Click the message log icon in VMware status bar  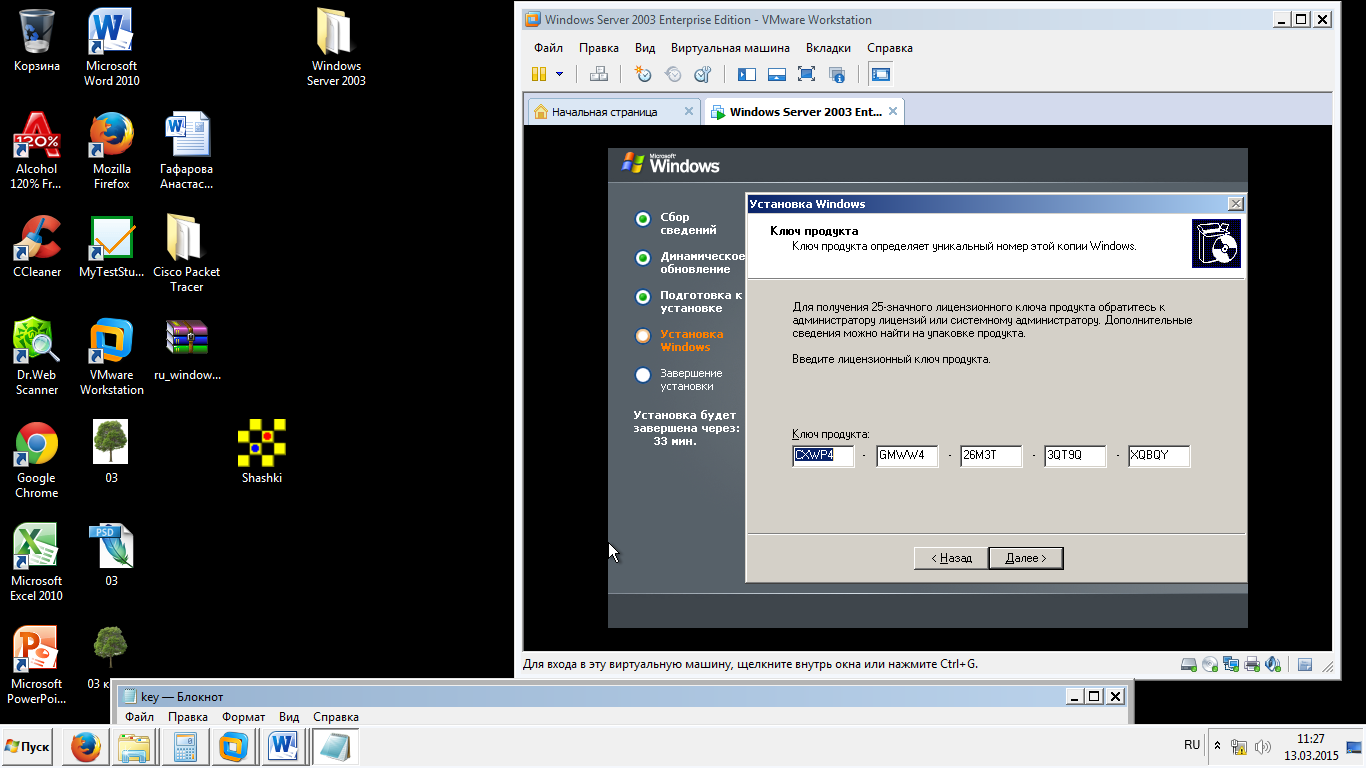(x=1305, y=664)
